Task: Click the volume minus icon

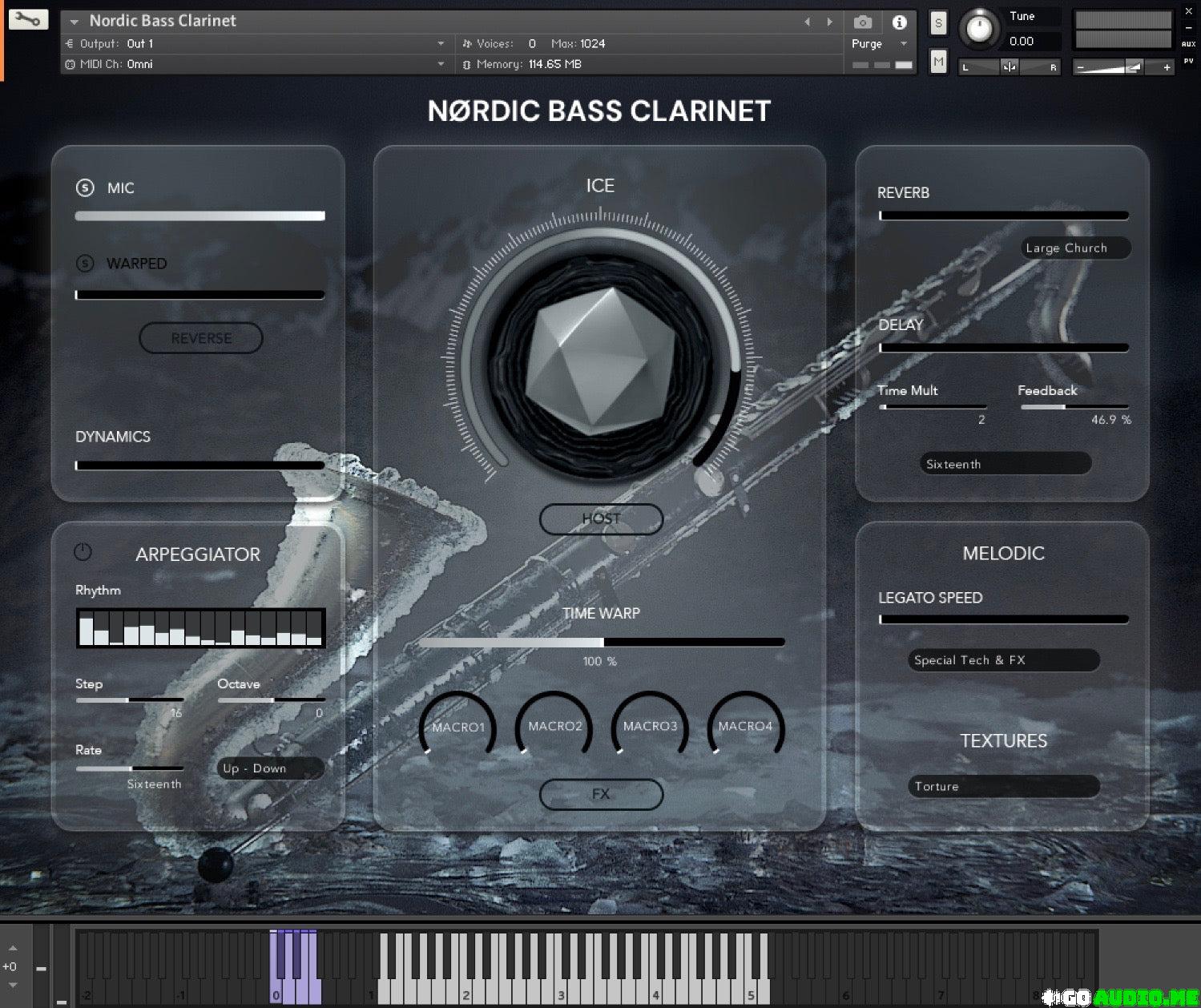Action: point(1080,68)
